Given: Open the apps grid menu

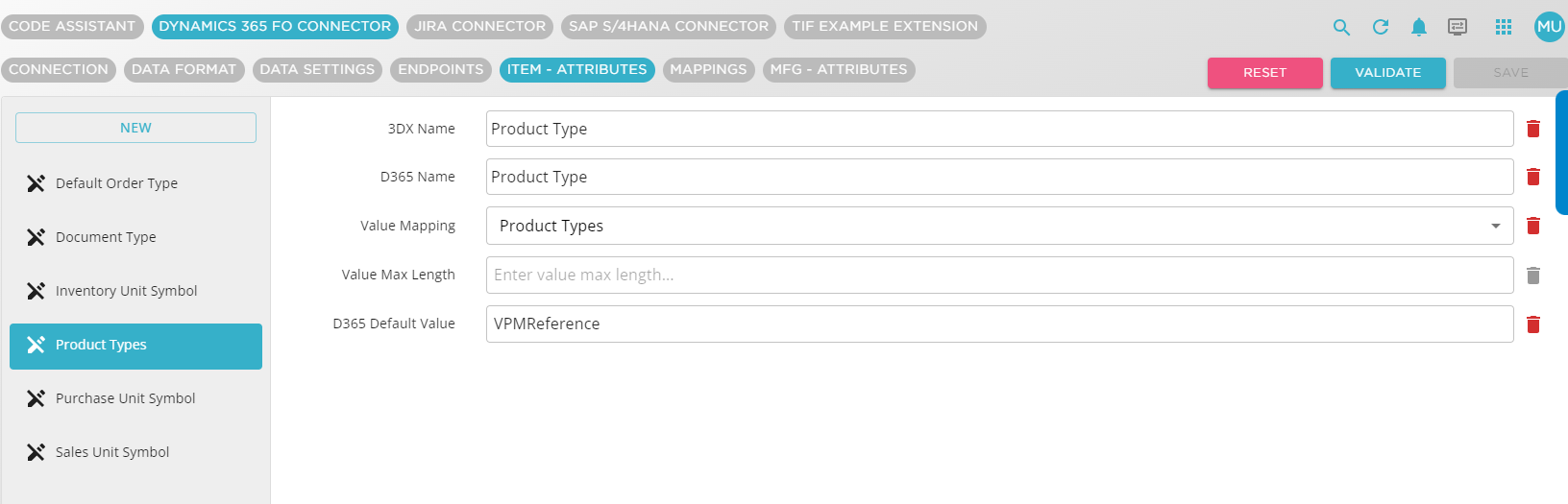Looking at the screenshot, I should (1504, 27).
